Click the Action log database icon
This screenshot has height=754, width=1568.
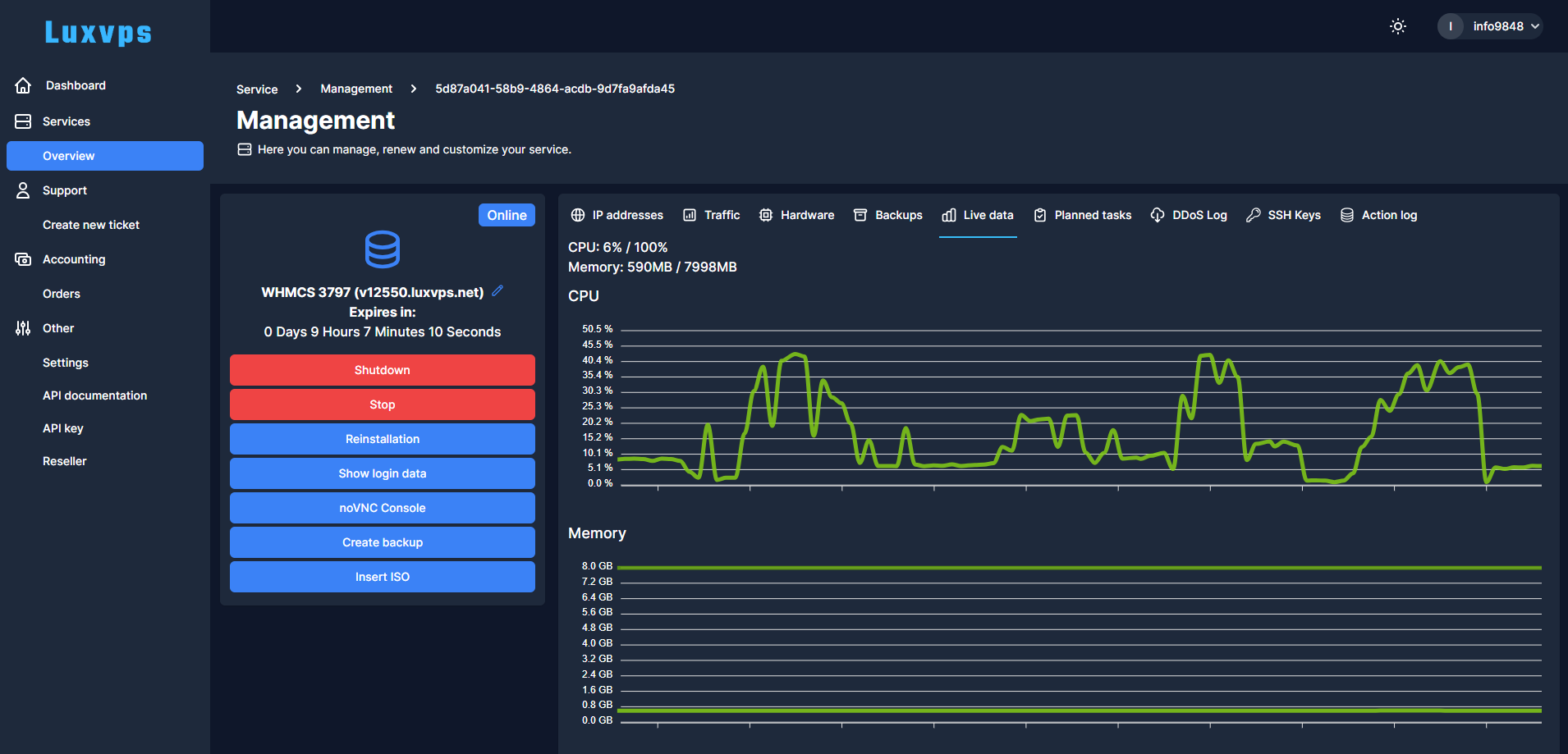[1347, 215]
